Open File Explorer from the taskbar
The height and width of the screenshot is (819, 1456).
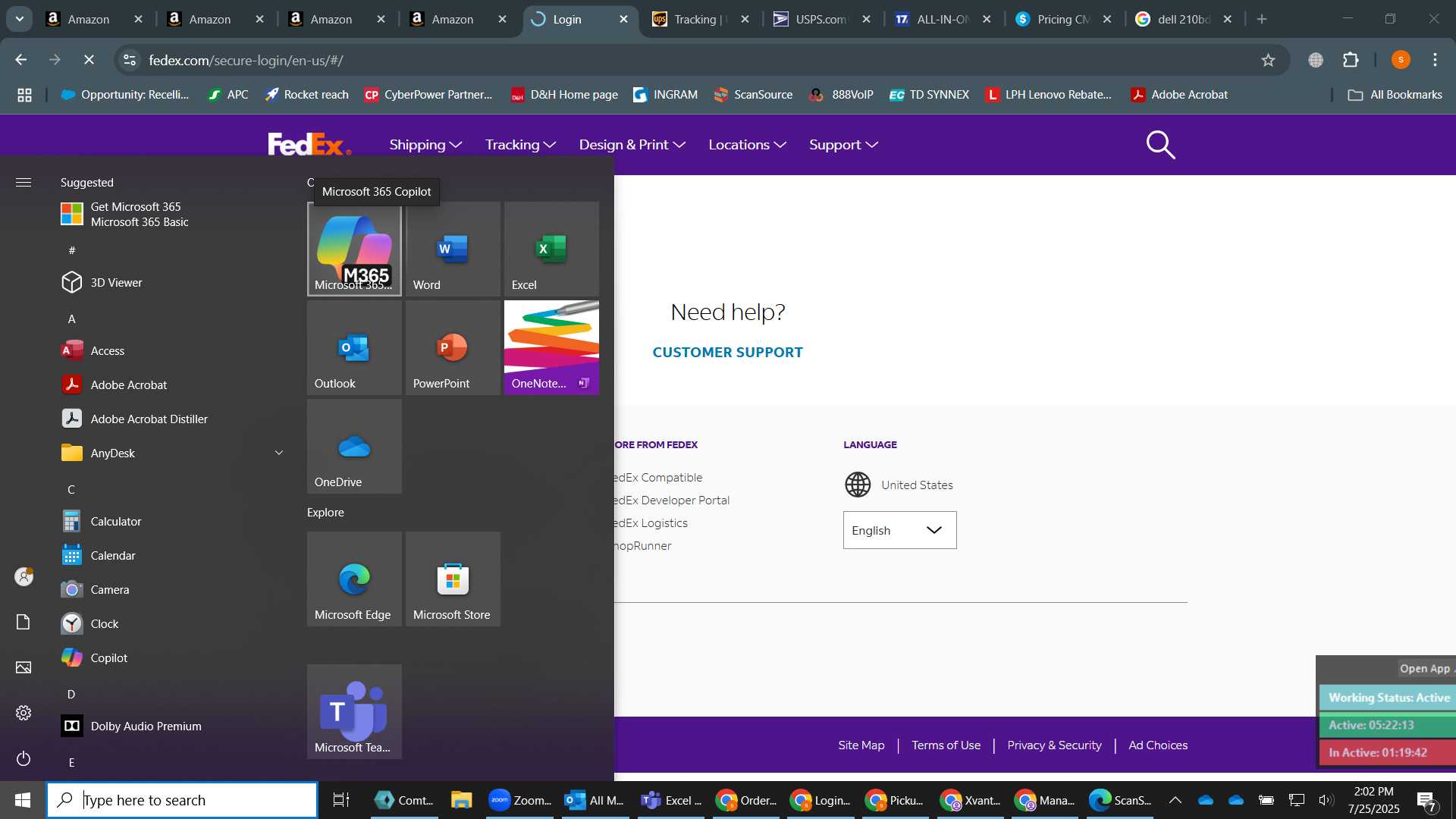click(461, 800)
